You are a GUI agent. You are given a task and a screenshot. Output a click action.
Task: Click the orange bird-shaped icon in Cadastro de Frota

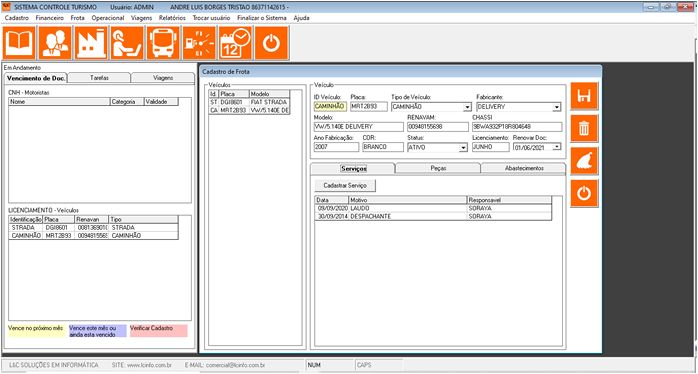pos(584,161)
